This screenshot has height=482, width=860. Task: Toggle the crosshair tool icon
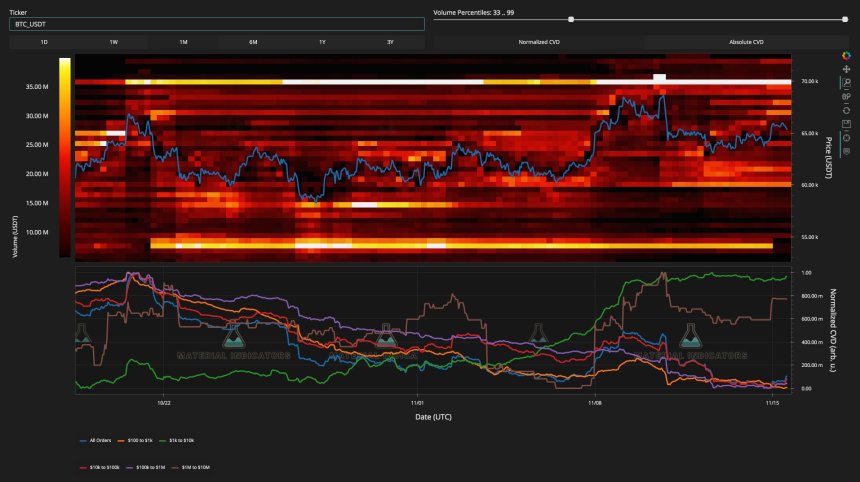coord(847,137)
